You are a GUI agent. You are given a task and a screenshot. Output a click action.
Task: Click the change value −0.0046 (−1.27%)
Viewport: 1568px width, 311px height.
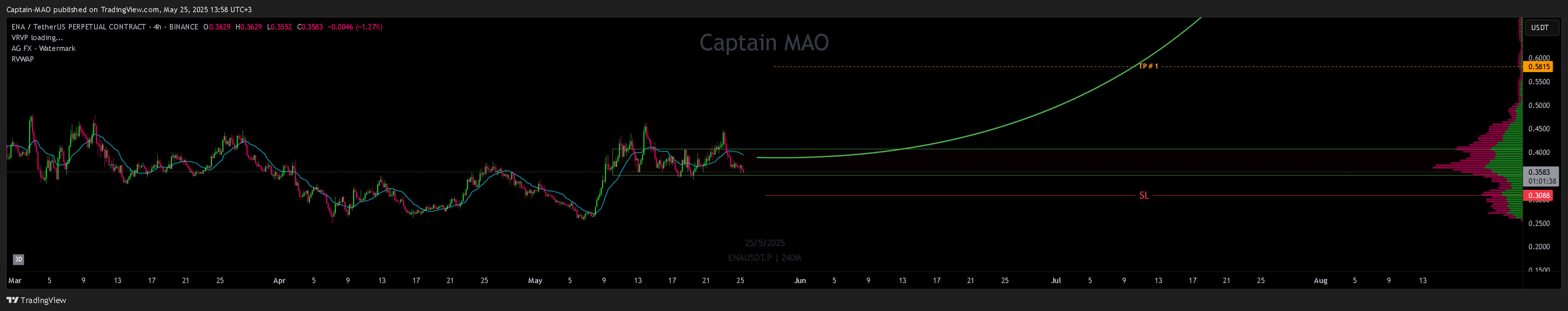click(x=355, y=27)
